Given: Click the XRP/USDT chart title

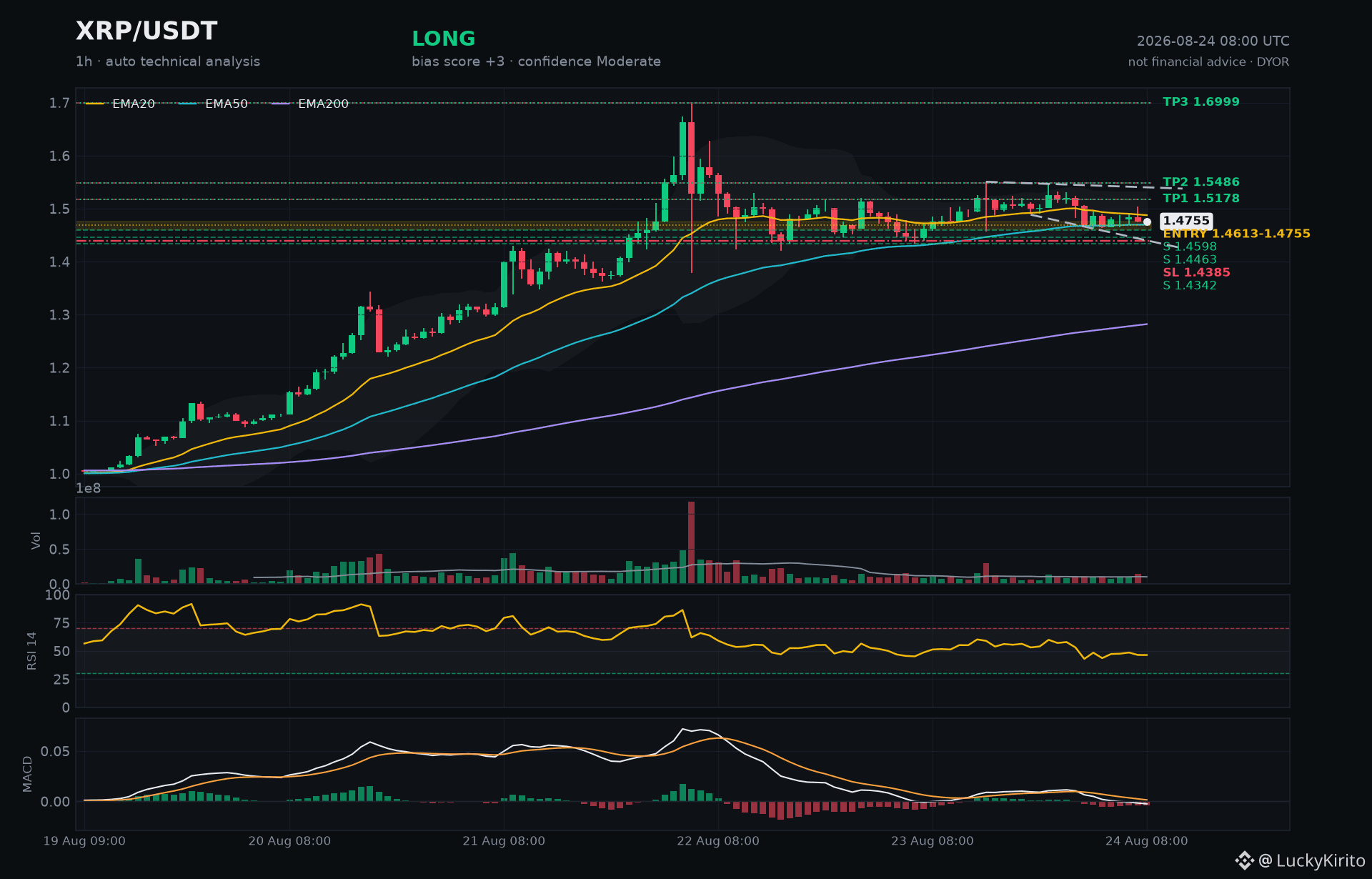Looking at the screenshot, I should (x=146, y=31).
